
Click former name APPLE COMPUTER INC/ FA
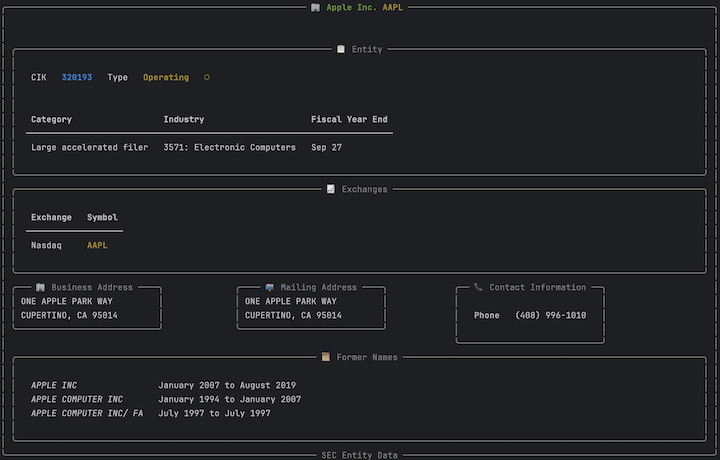pos(87,414)
